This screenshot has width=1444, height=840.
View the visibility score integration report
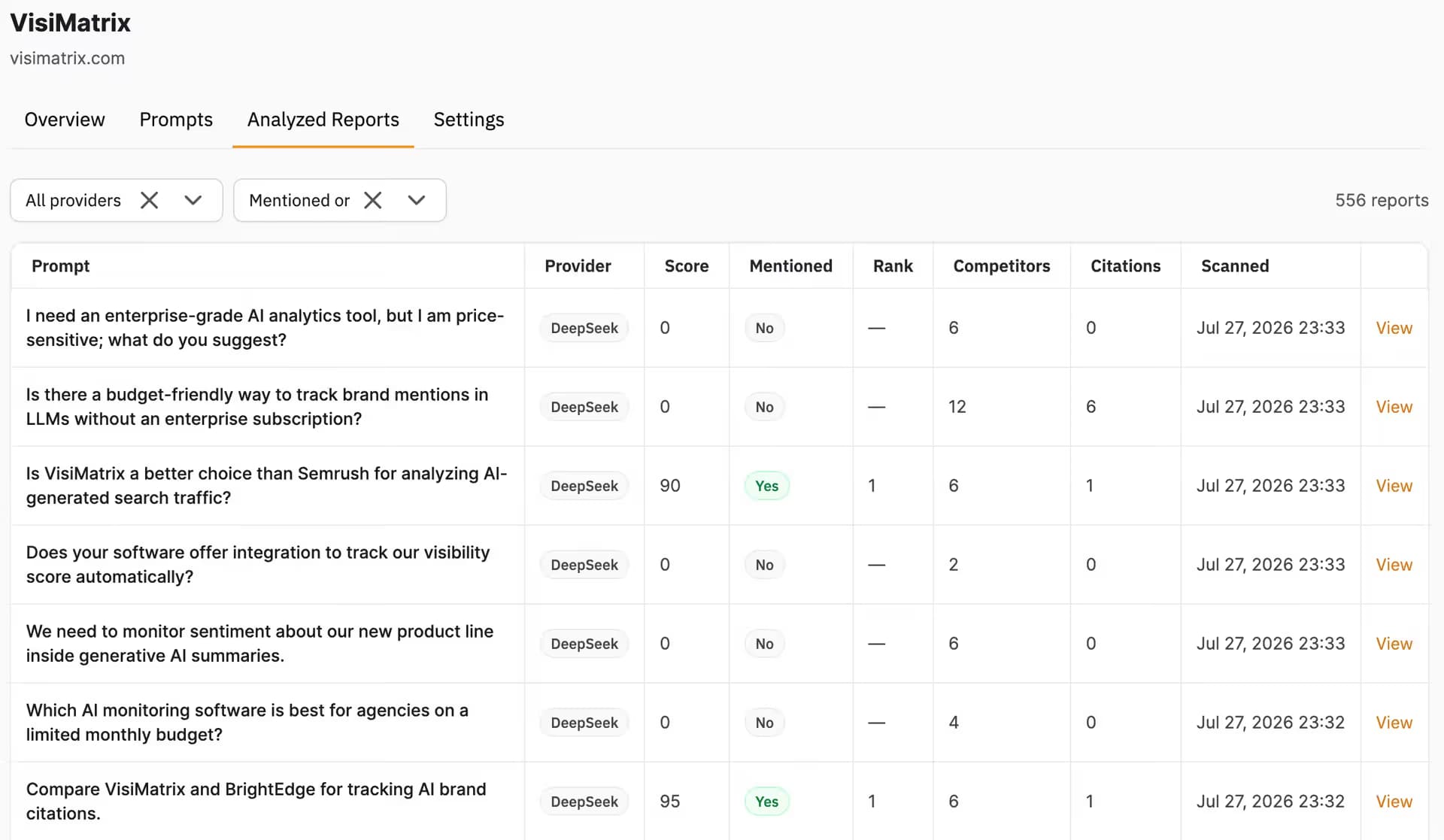pyautogui.click(x=1394, y=565)
